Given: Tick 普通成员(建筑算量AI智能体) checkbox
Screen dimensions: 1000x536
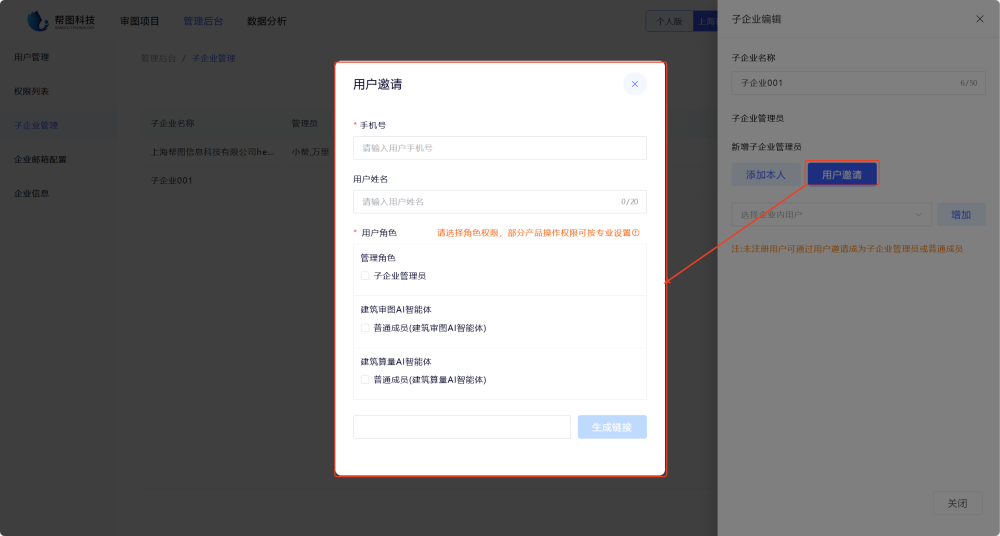Looking at the screenshot, I should pos(365,380).
